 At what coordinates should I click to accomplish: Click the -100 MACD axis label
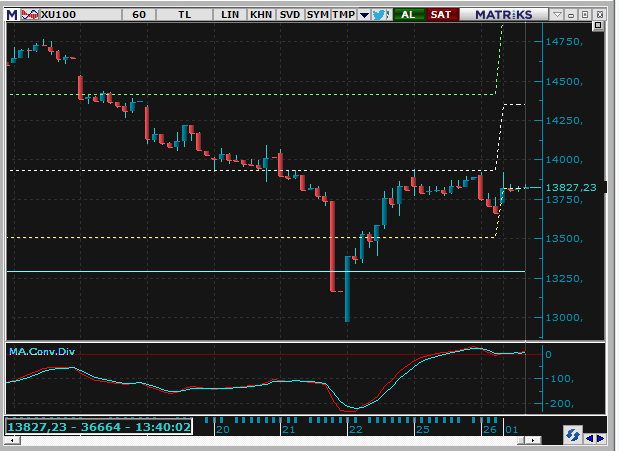click(559, 379)
